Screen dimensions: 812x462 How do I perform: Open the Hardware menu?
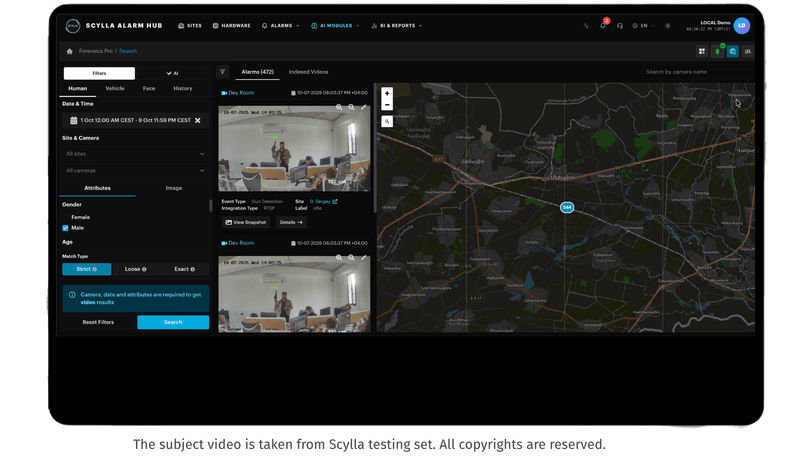[x=231, y=25]
